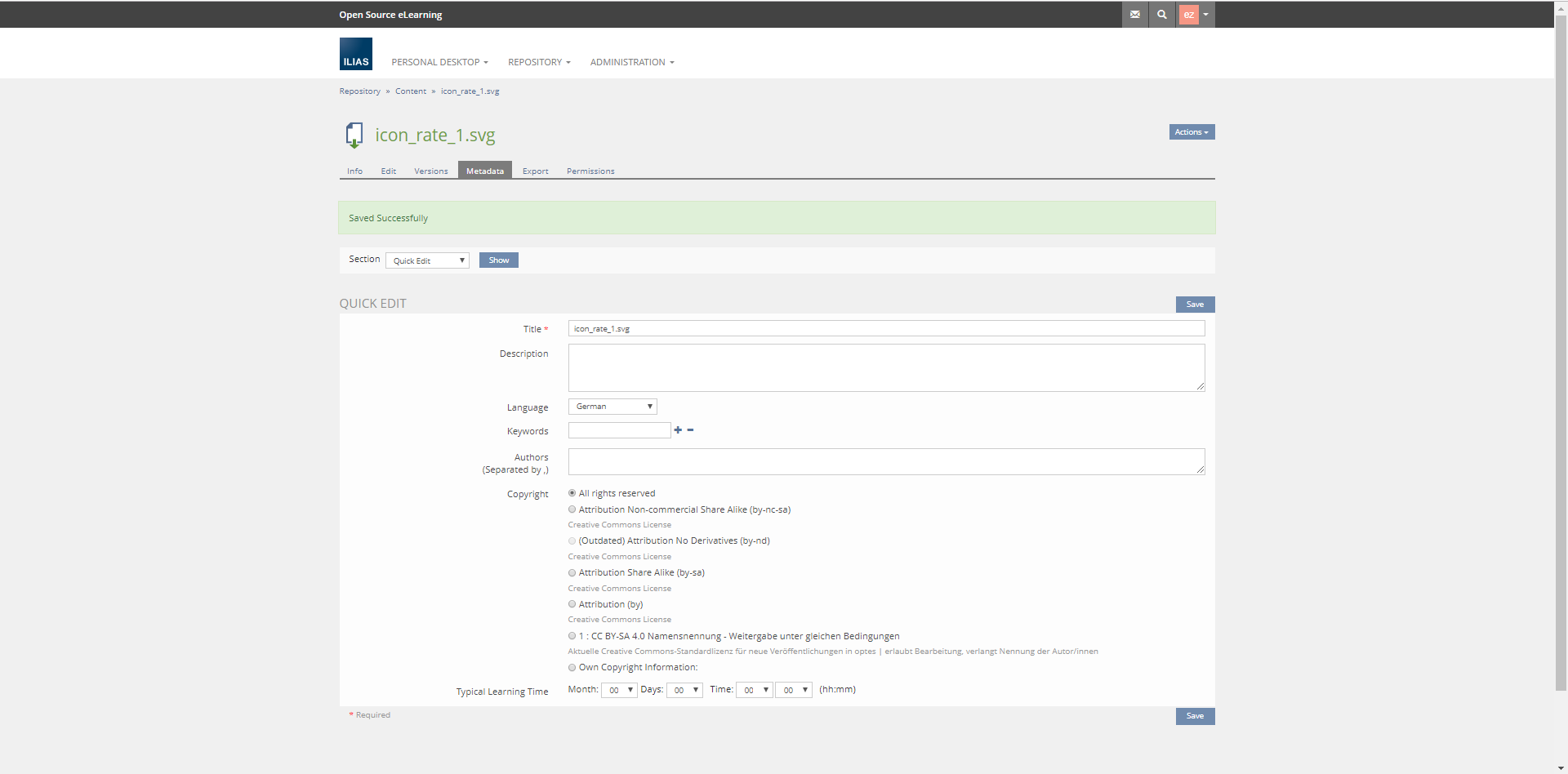Select All rights reserved copyright option

(x=572, y=493)
